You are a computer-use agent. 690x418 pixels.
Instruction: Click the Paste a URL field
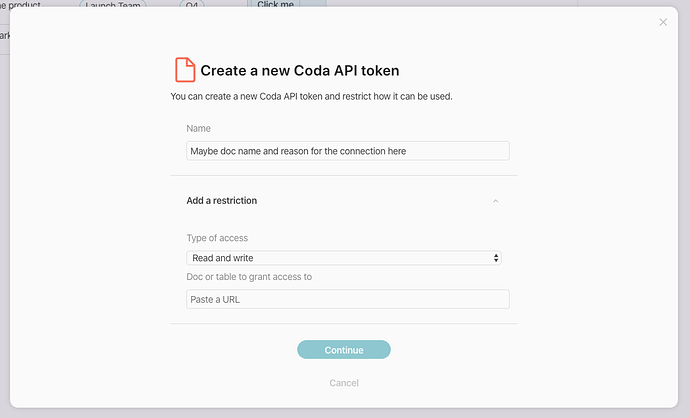pos(347,299)
